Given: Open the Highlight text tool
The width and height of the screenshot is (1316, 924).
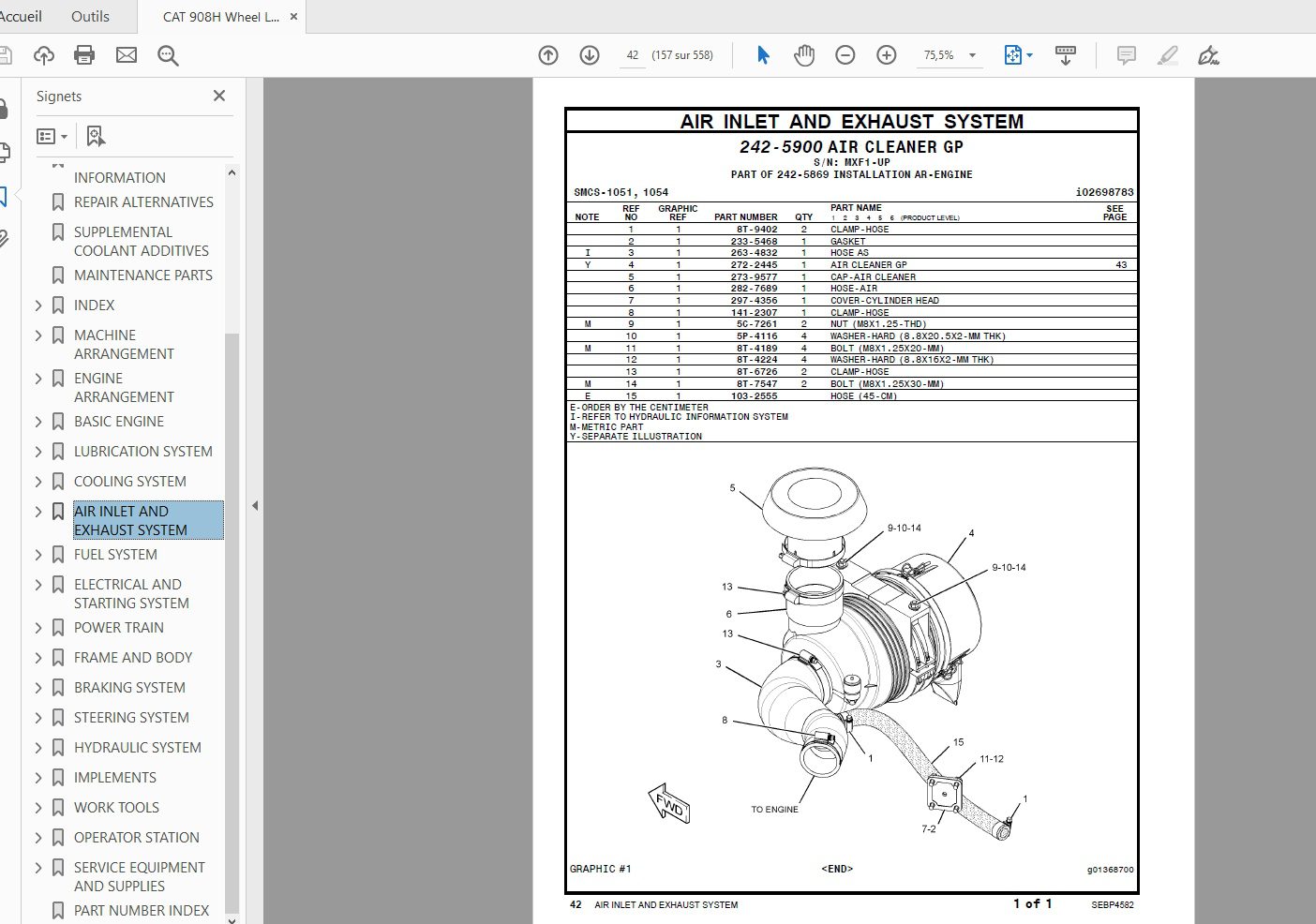Looking at the screenshot, I should 1167,55.
